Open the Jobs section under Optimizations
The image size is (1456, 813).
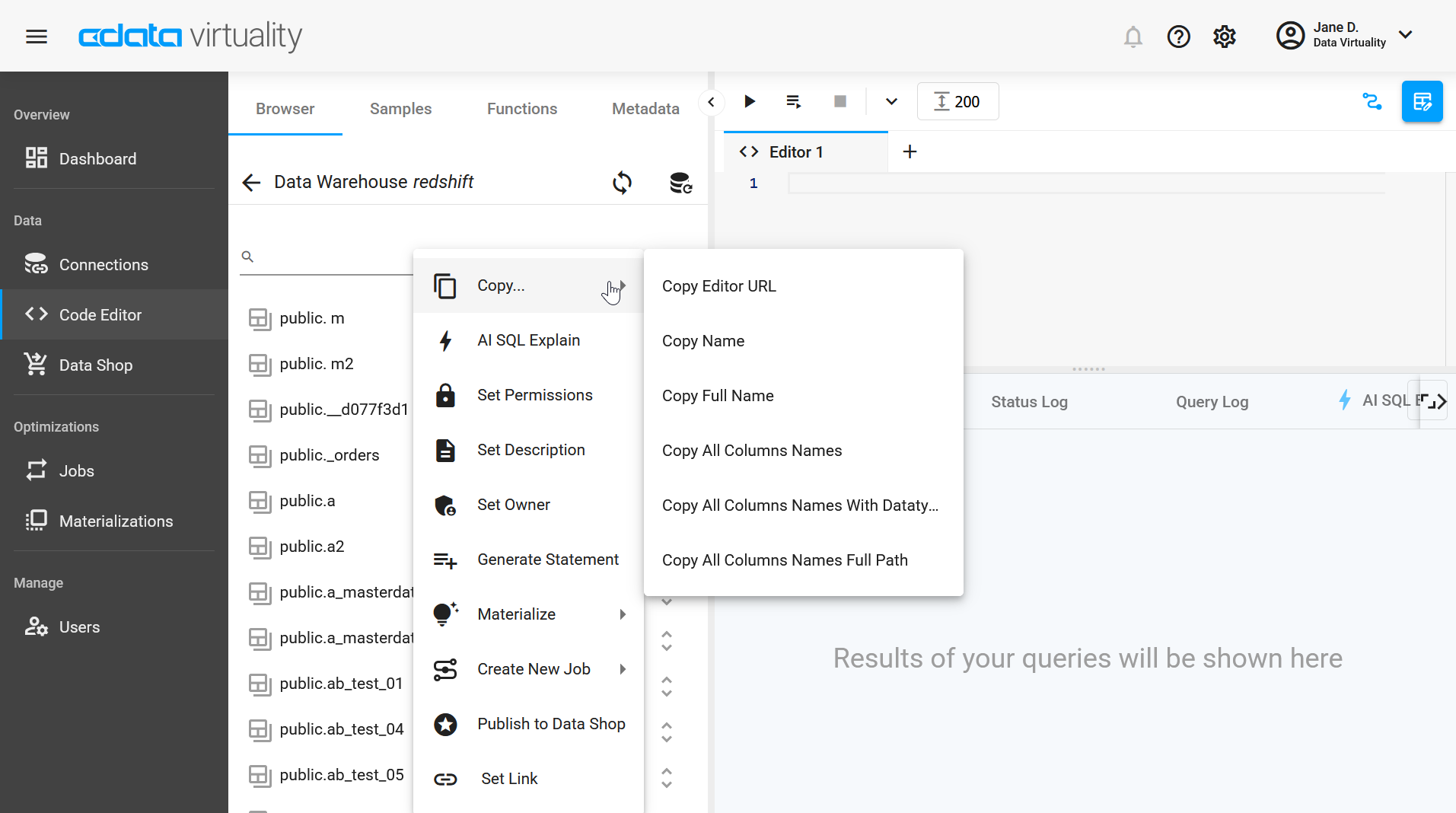76,470
